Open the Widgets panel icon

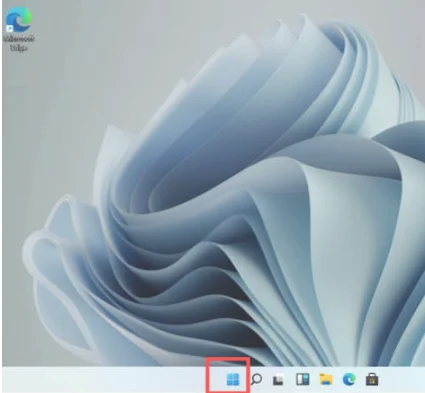click(x=303, y=379)
